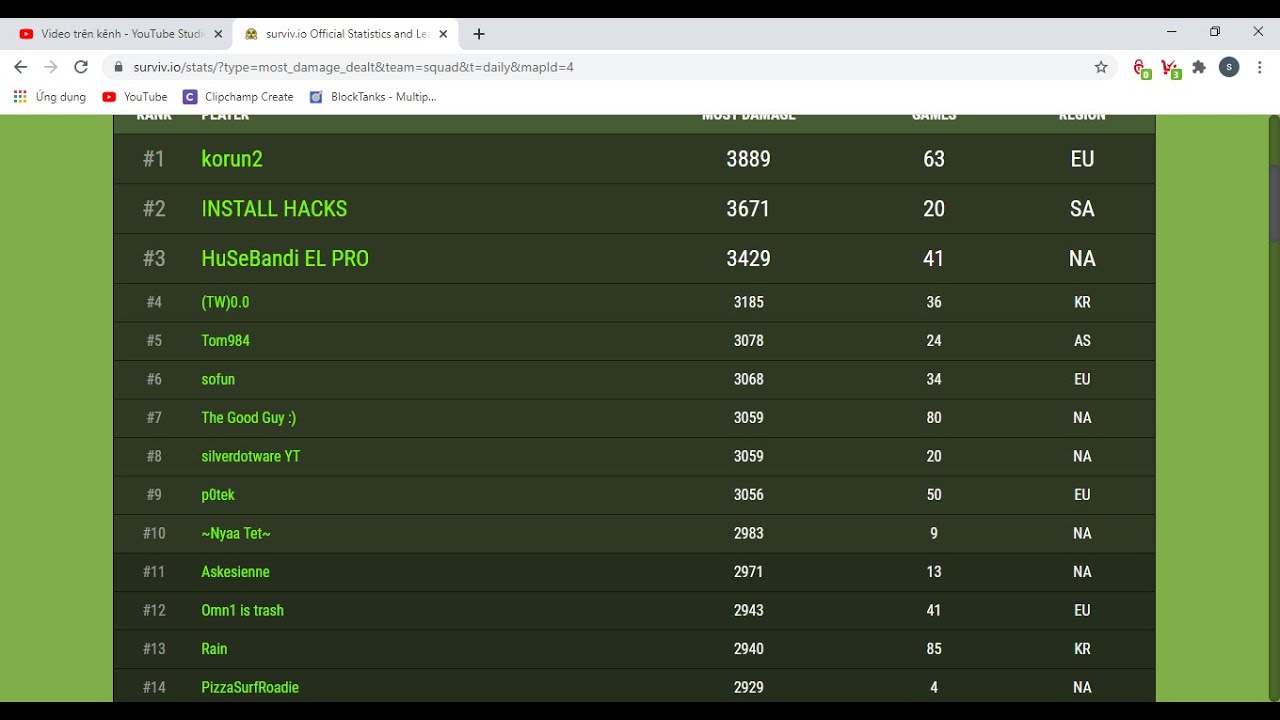
Task: Open player INSTALL HACKS profile
Action: tap(274, 209)
